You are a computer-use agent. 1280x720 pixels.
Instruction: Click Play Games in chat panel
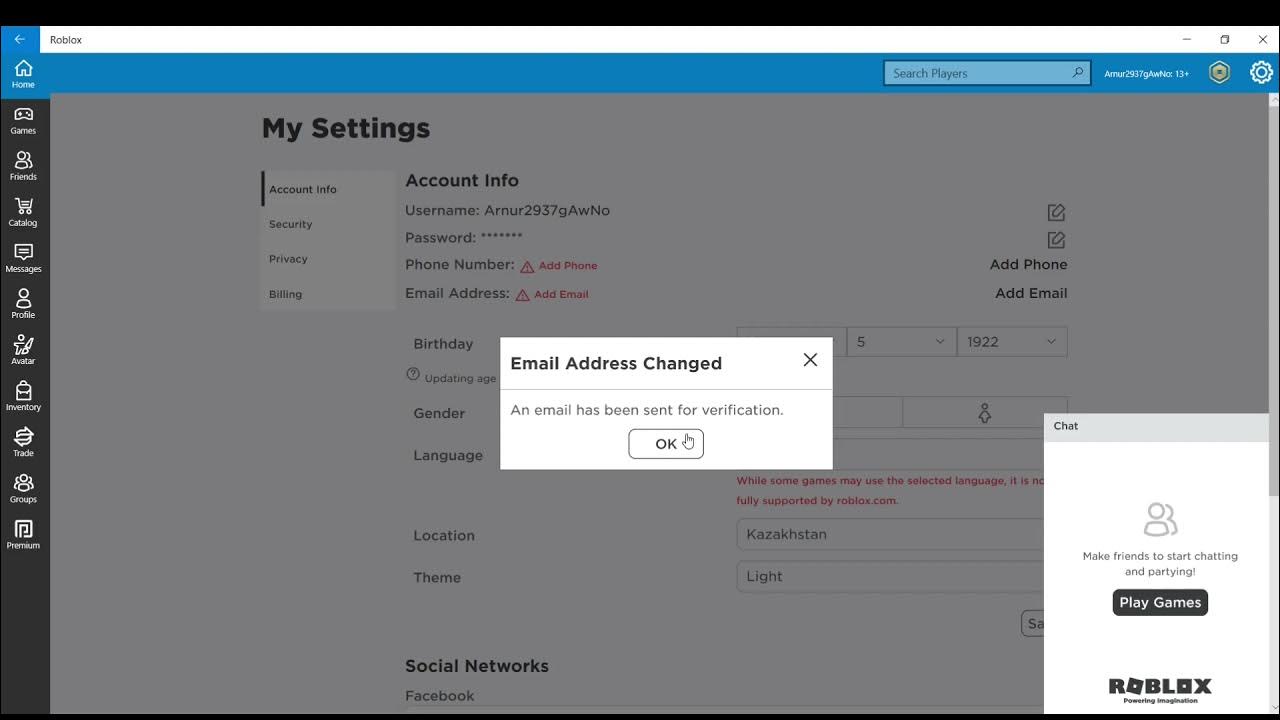pyautogui.click(x=1160, y=602)
